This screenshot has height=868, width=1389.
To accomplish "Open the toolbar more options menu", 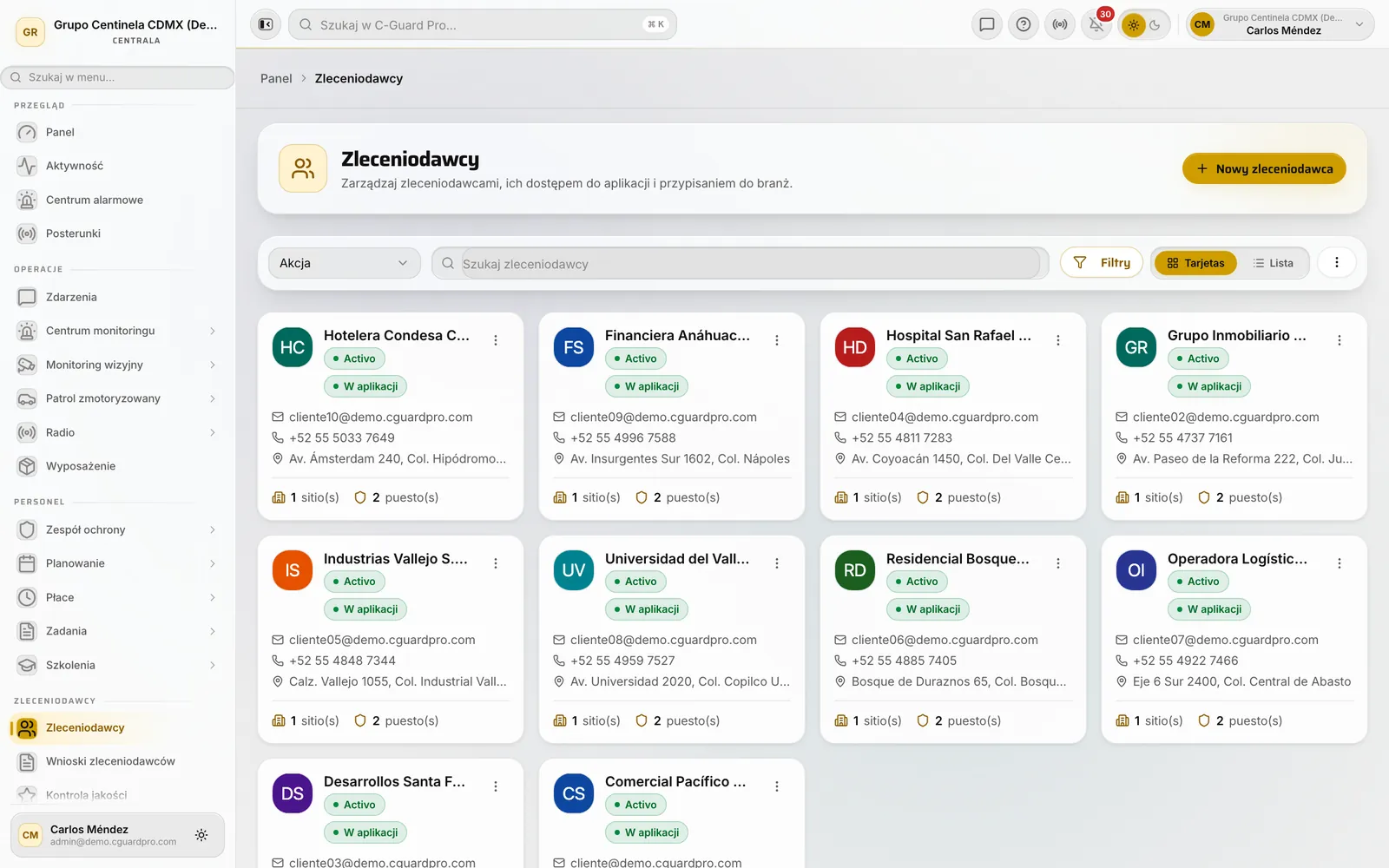I will pyautogui.click(x=1337, y=262).
